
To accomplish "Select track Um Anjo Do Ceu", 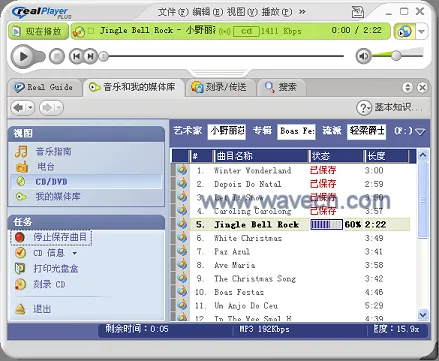I will pos(246,306).
